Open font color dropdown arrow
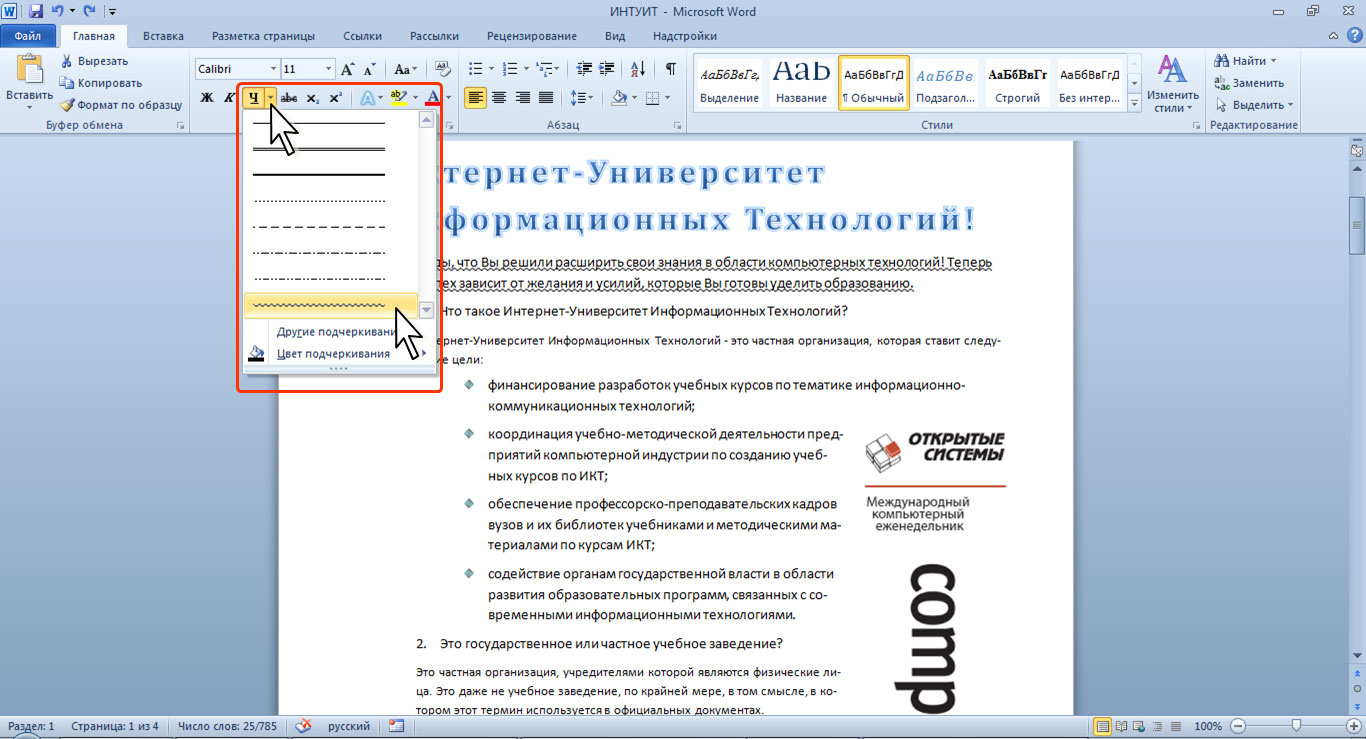This screenshot has height=739, width=1366. tap(448, 98)
